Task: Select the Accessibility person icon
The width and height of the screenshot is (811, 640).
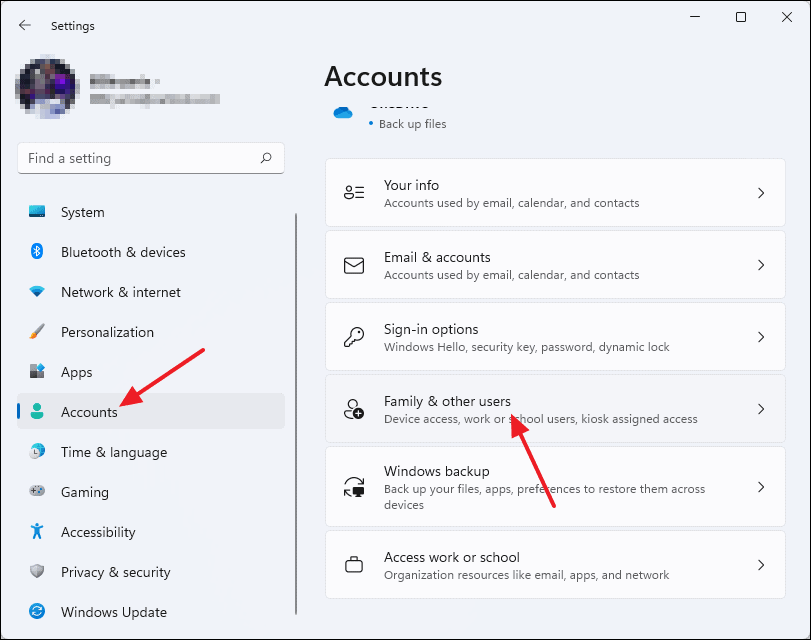Action: [x=38, y=532]
